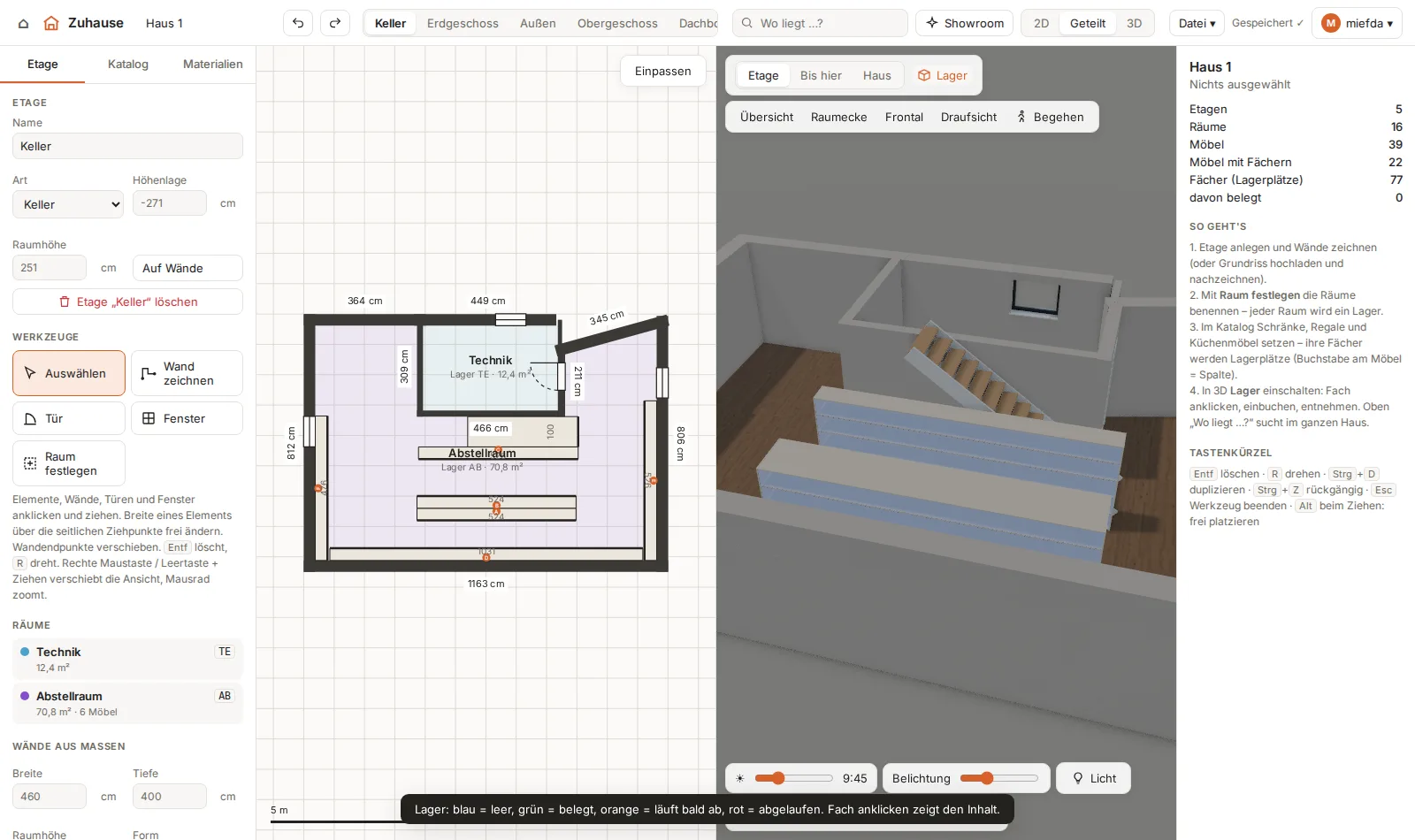Click the Höhenlage field showing -271

(x=170, y=202)
